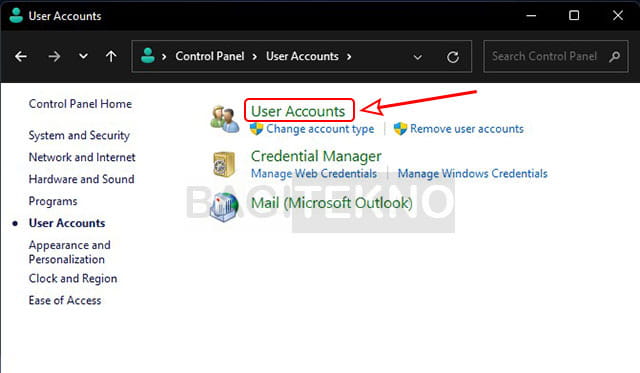
Task: Click the title bar User Accounts icon
Action: 16,16
